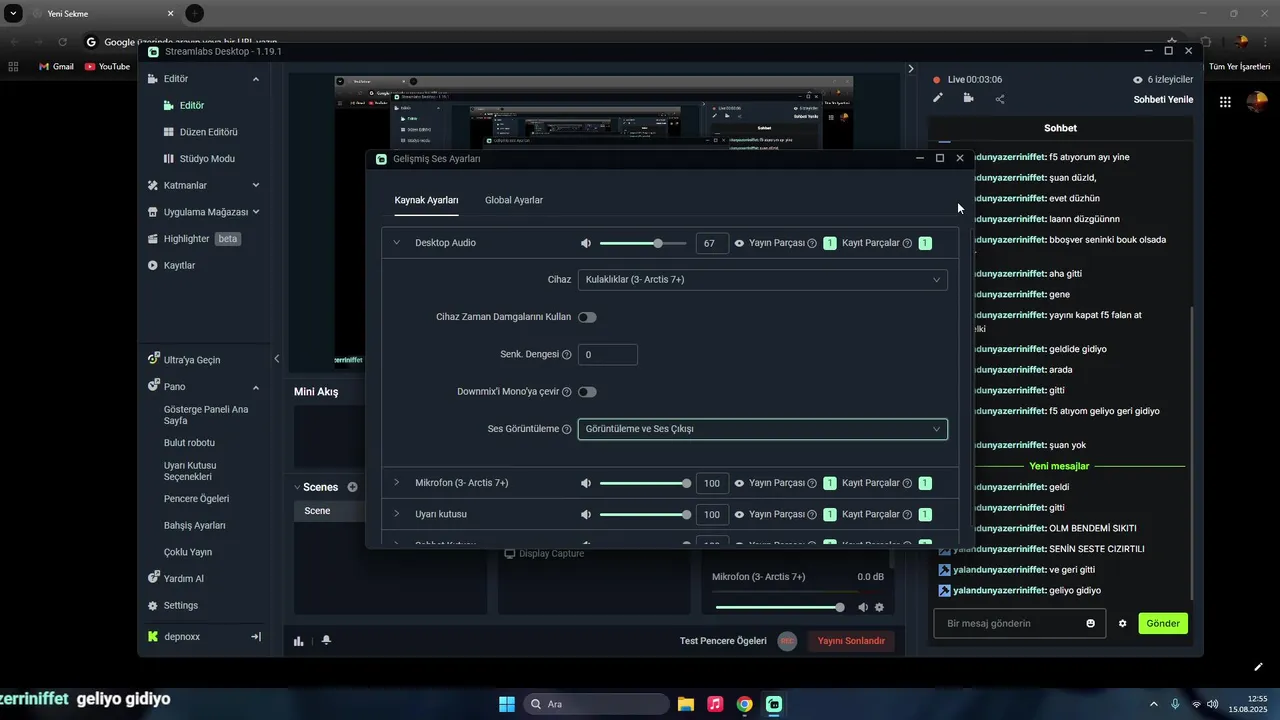The width and height of the screenshot is (1280, 720).
Task: Click Ses Görüntüleme help icon
Action: point(567,429)
